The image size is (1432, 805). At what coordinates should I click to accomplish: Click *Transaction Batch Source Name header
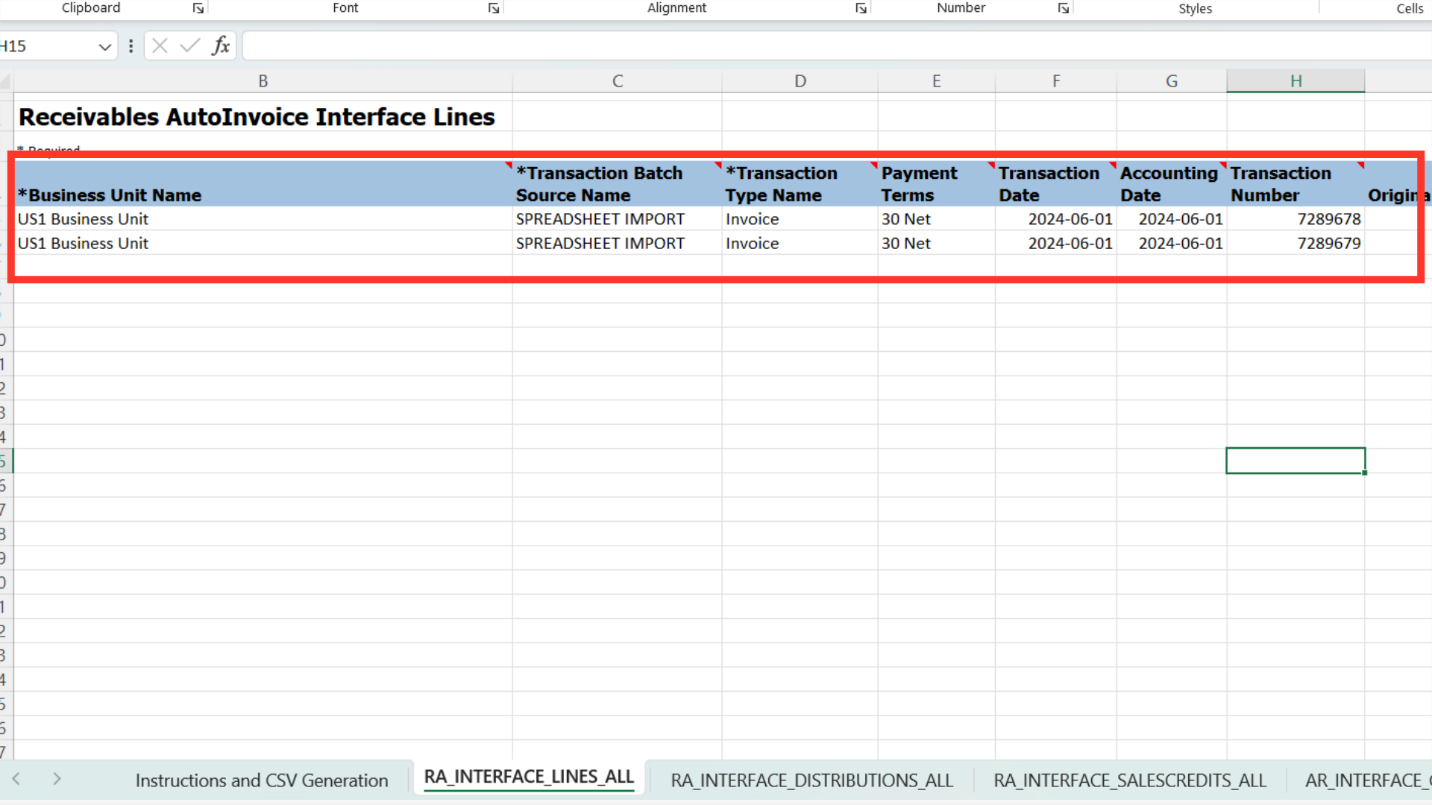click(x=617, y=184)
